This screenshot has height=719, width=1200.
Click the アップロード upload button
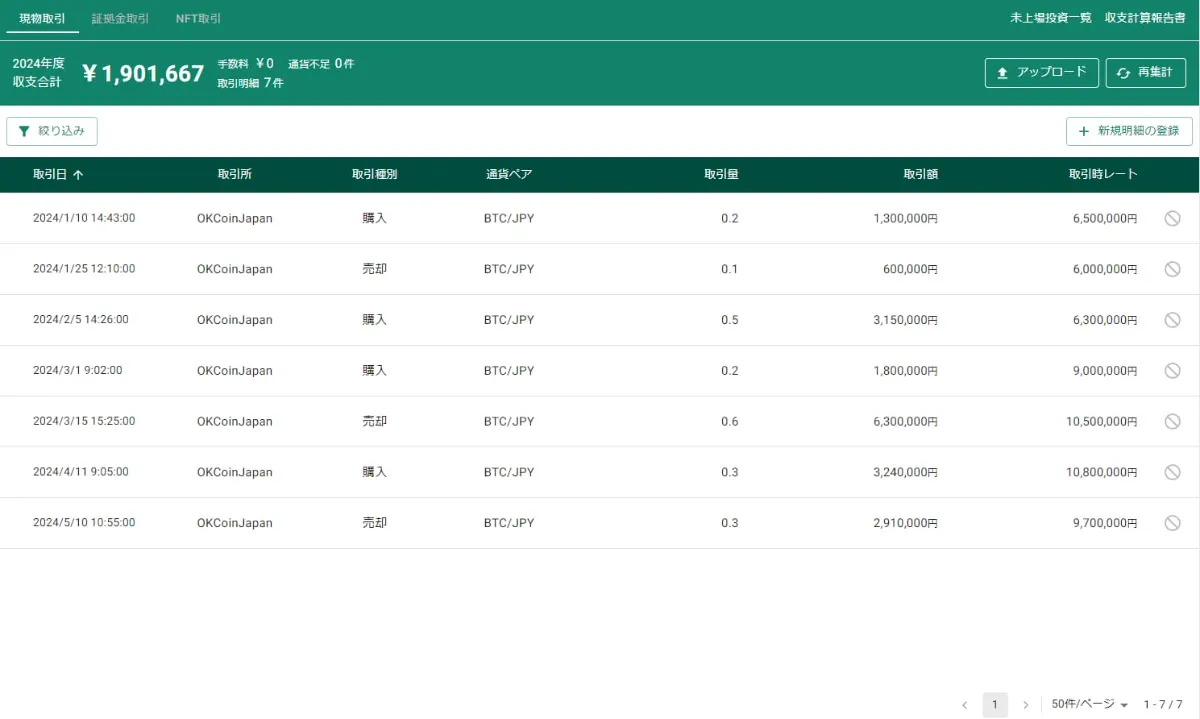tap(1041, 73)
